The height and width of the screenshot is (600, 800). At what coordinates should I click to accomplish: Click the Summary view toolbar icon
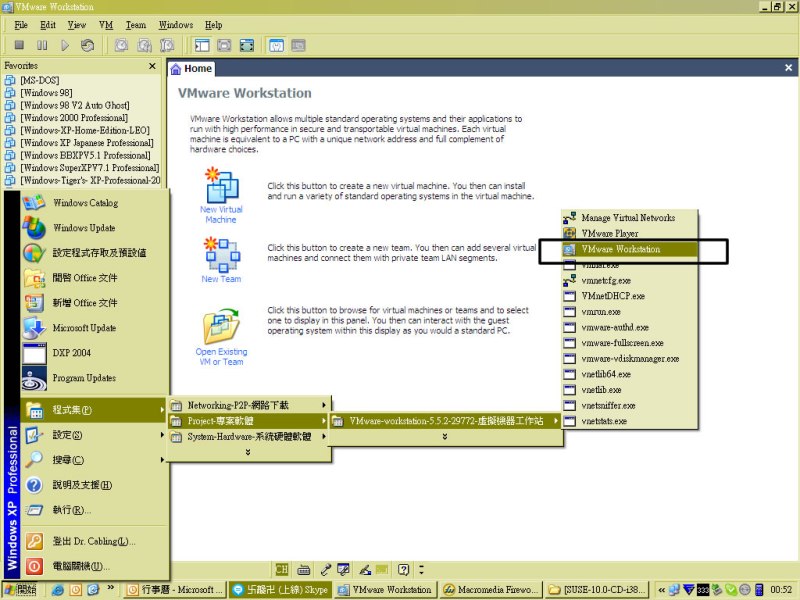click(x=276, y=45)
